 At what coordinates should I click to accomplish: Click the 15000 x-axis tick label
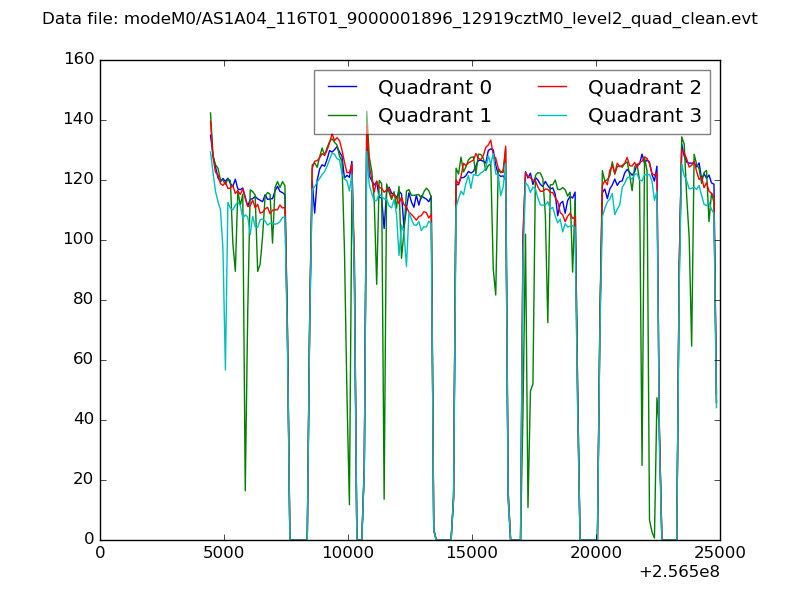coord(472,553)
